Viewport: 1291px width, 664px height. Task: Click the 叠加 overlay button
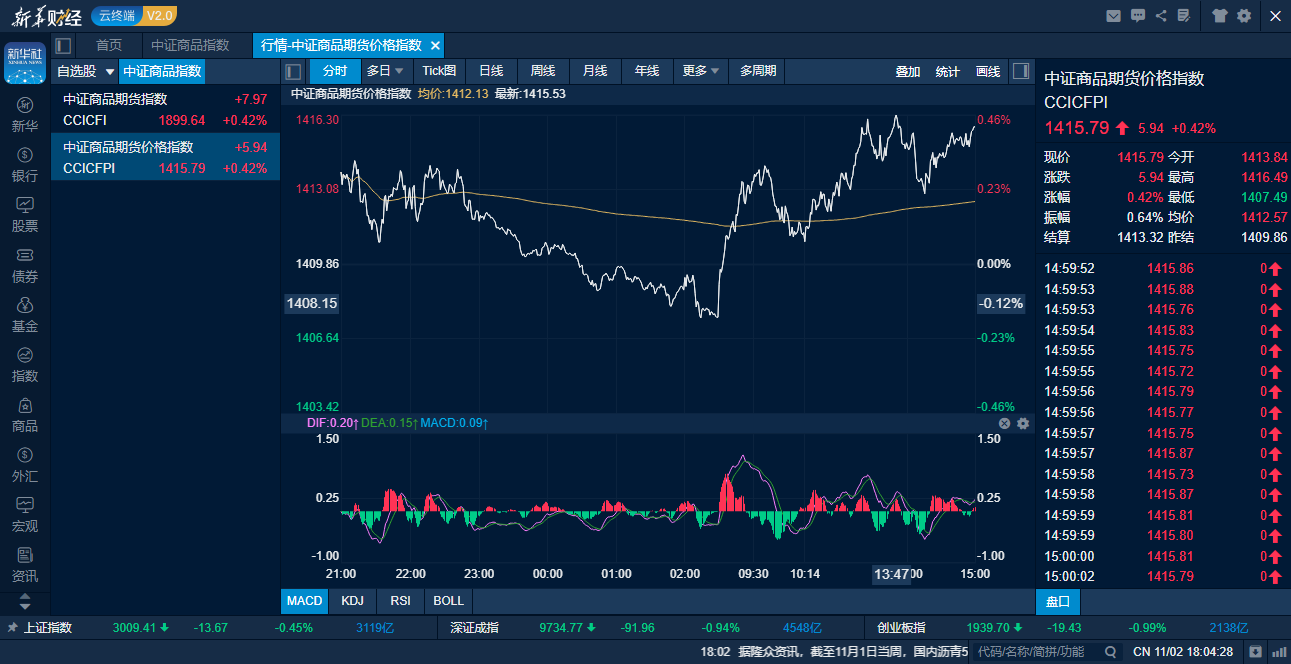click(x=908, y=71)
